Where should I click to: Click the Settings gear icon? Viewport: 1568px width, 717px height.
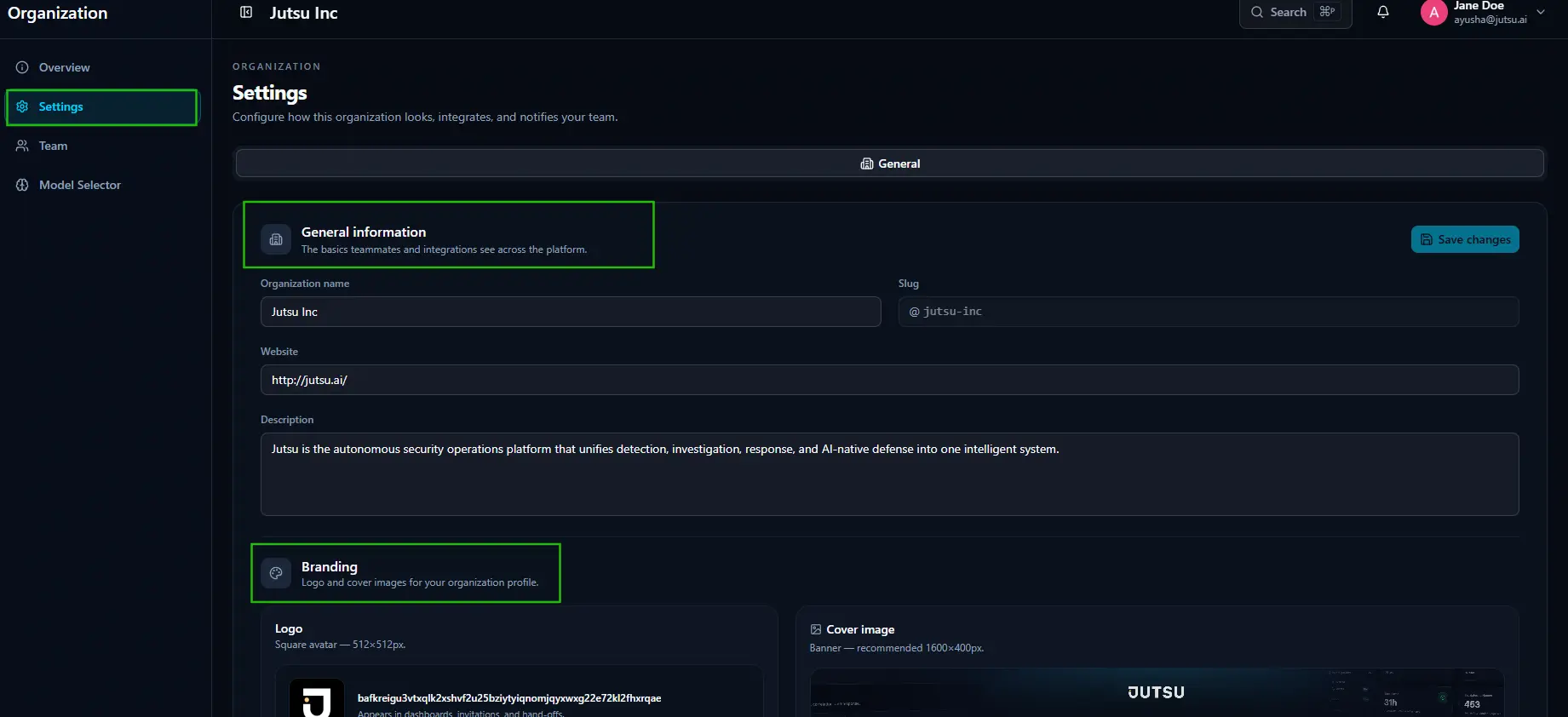[22, 106]
